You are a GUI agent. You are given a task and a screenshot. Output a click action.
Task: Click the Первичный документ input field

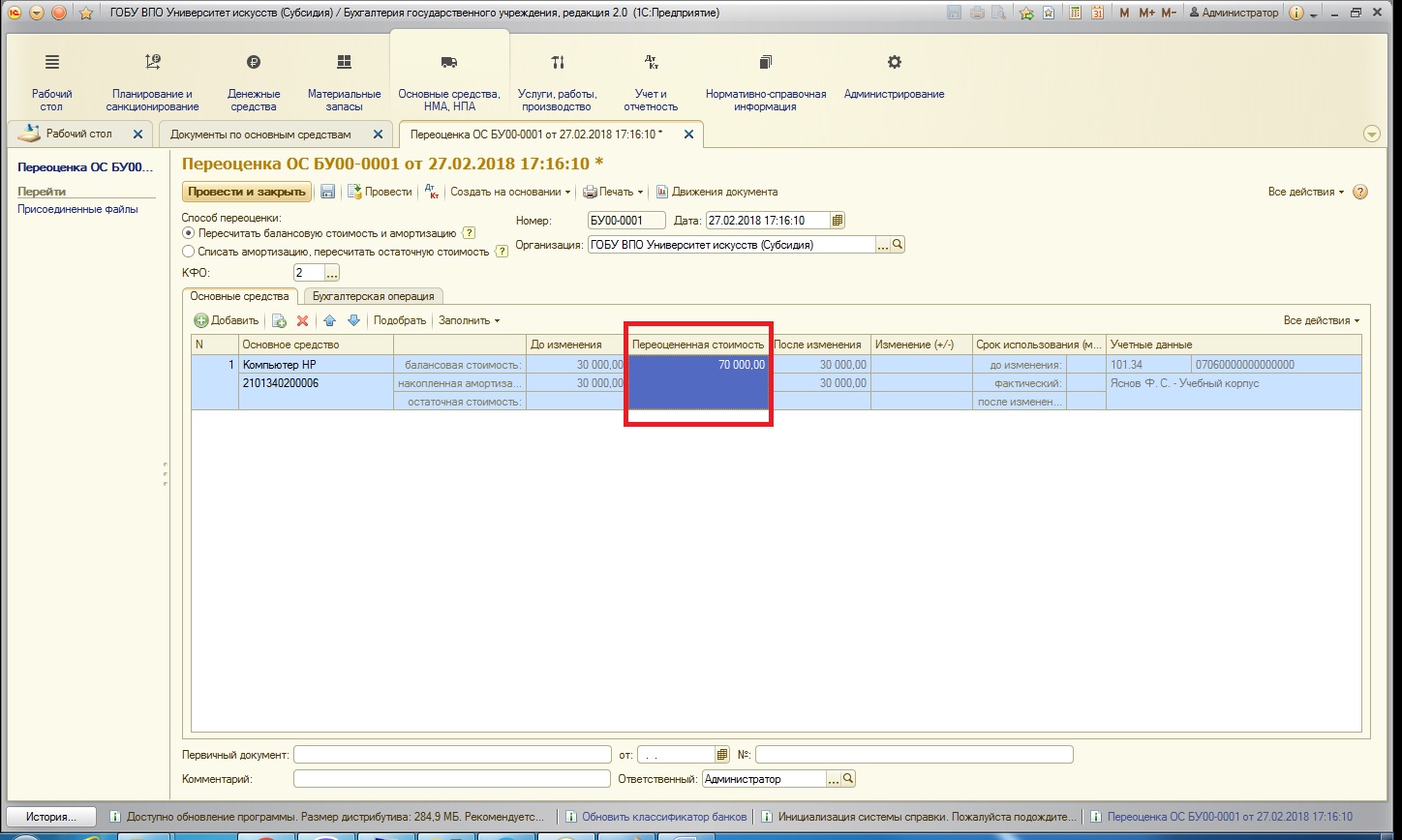[x=452, y=754]
